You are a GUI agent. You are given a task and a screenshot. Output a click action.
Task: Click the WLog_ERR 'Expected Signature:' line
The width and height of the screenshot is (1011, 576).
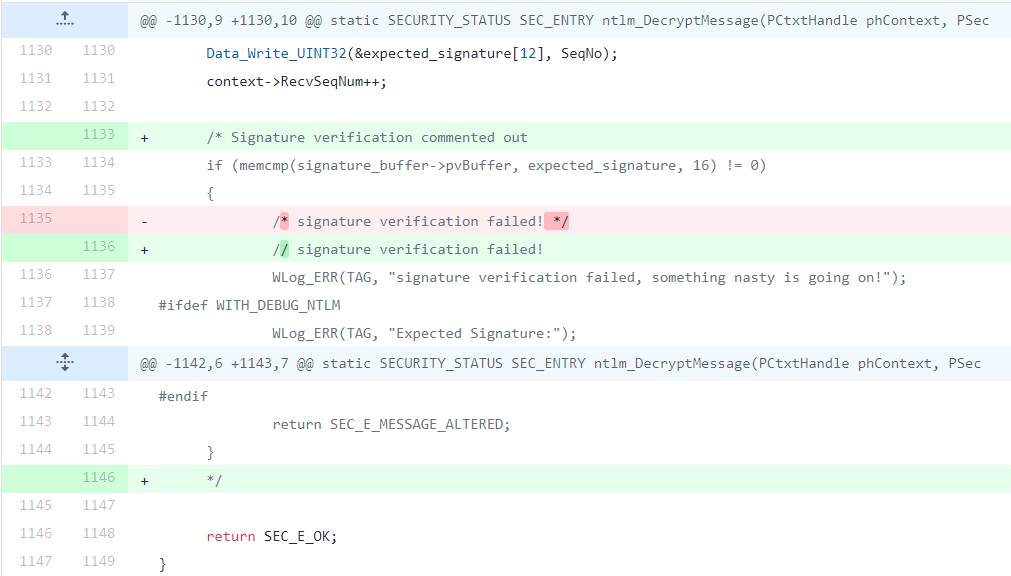424,333
